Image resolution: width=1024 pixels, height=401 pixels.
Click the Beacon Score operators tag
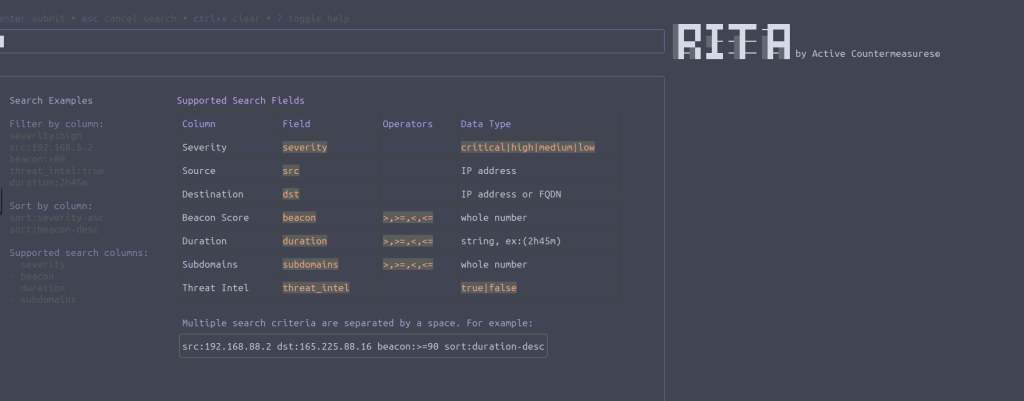pos(407,218)
